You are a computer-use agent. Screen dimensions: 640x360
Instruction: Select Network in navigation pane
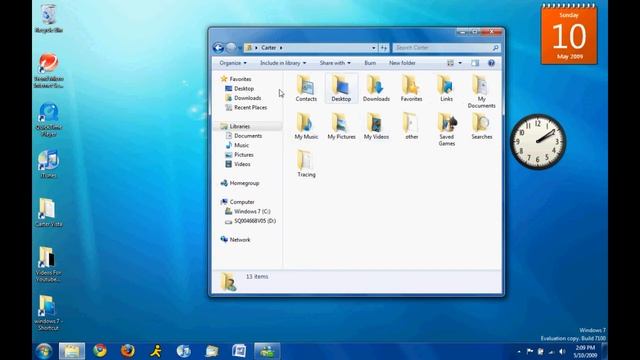(x=240, y=240)
